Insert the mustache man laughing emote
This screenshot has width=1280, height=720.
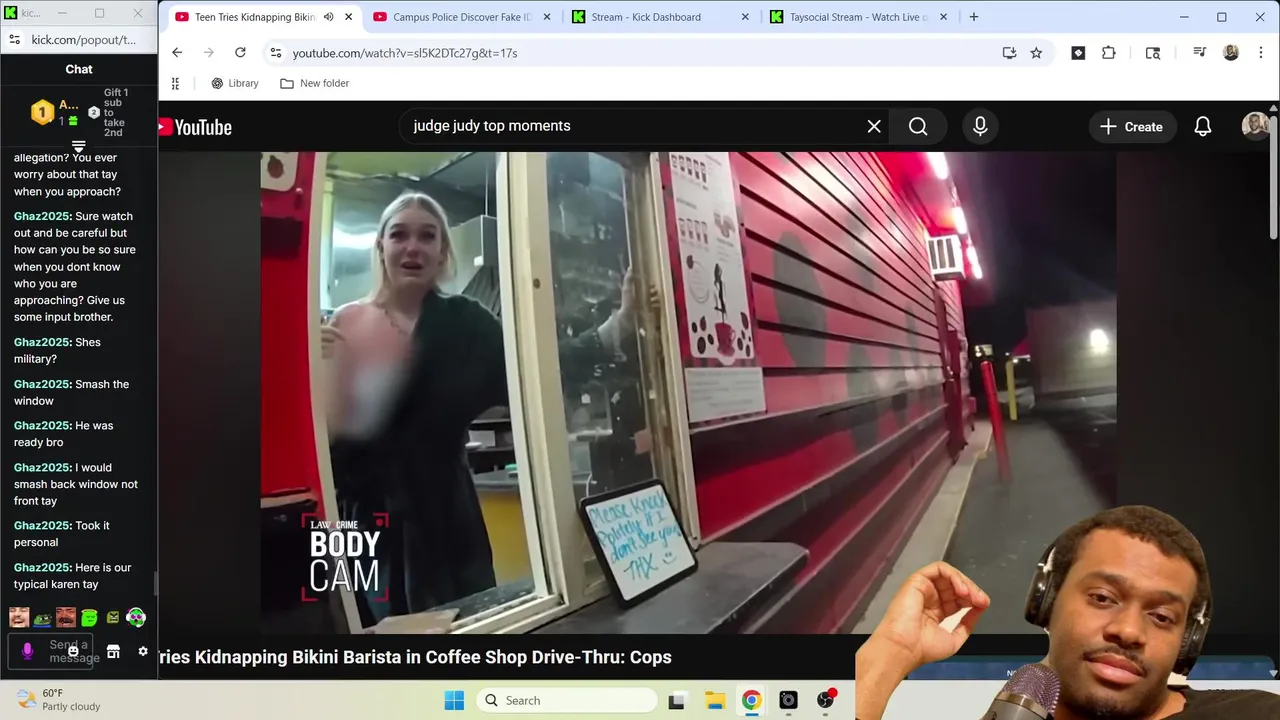[x=66, y=618]
